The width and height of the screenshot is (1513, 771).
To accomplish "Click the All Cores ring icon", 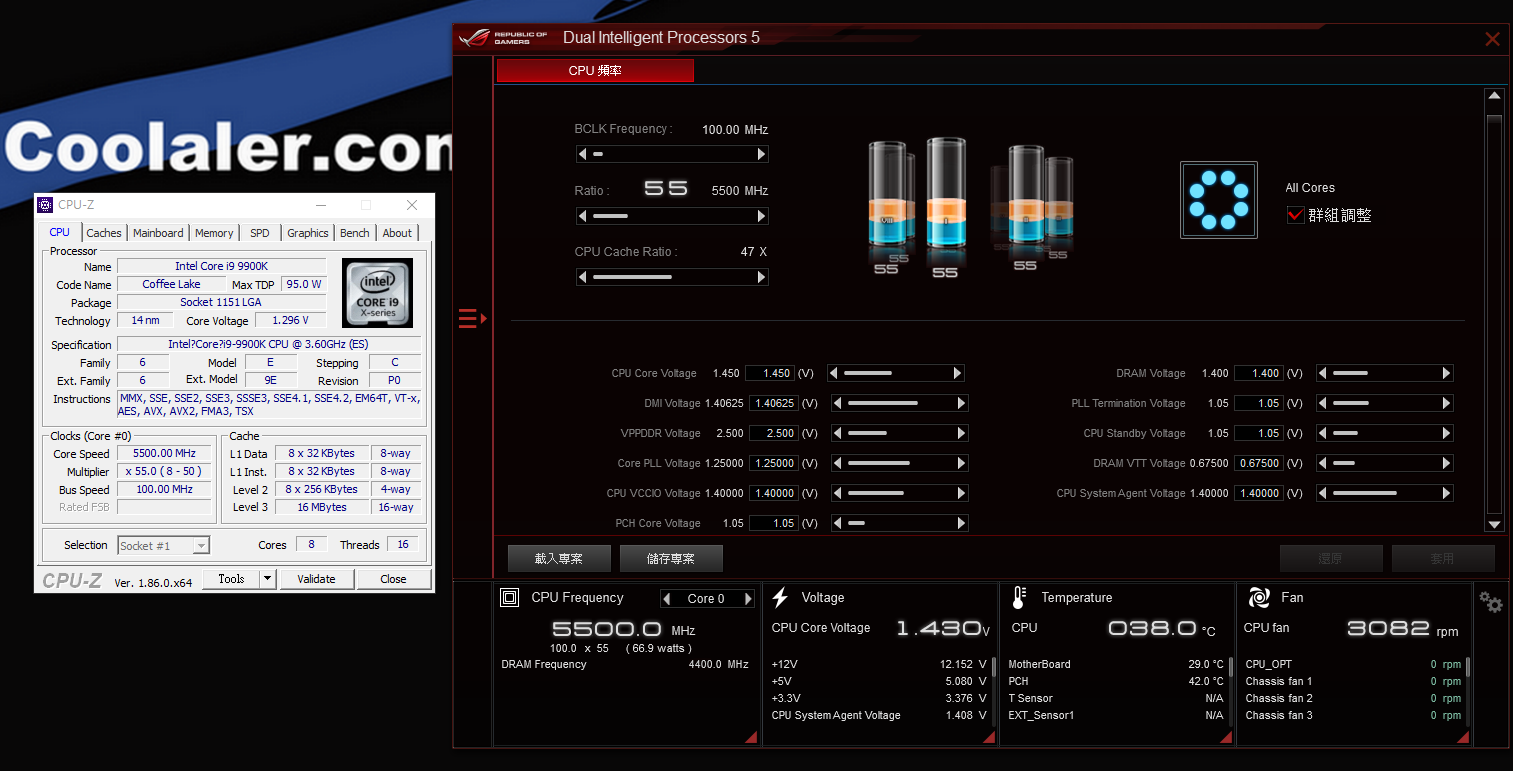I will [x=1218, y=200].
